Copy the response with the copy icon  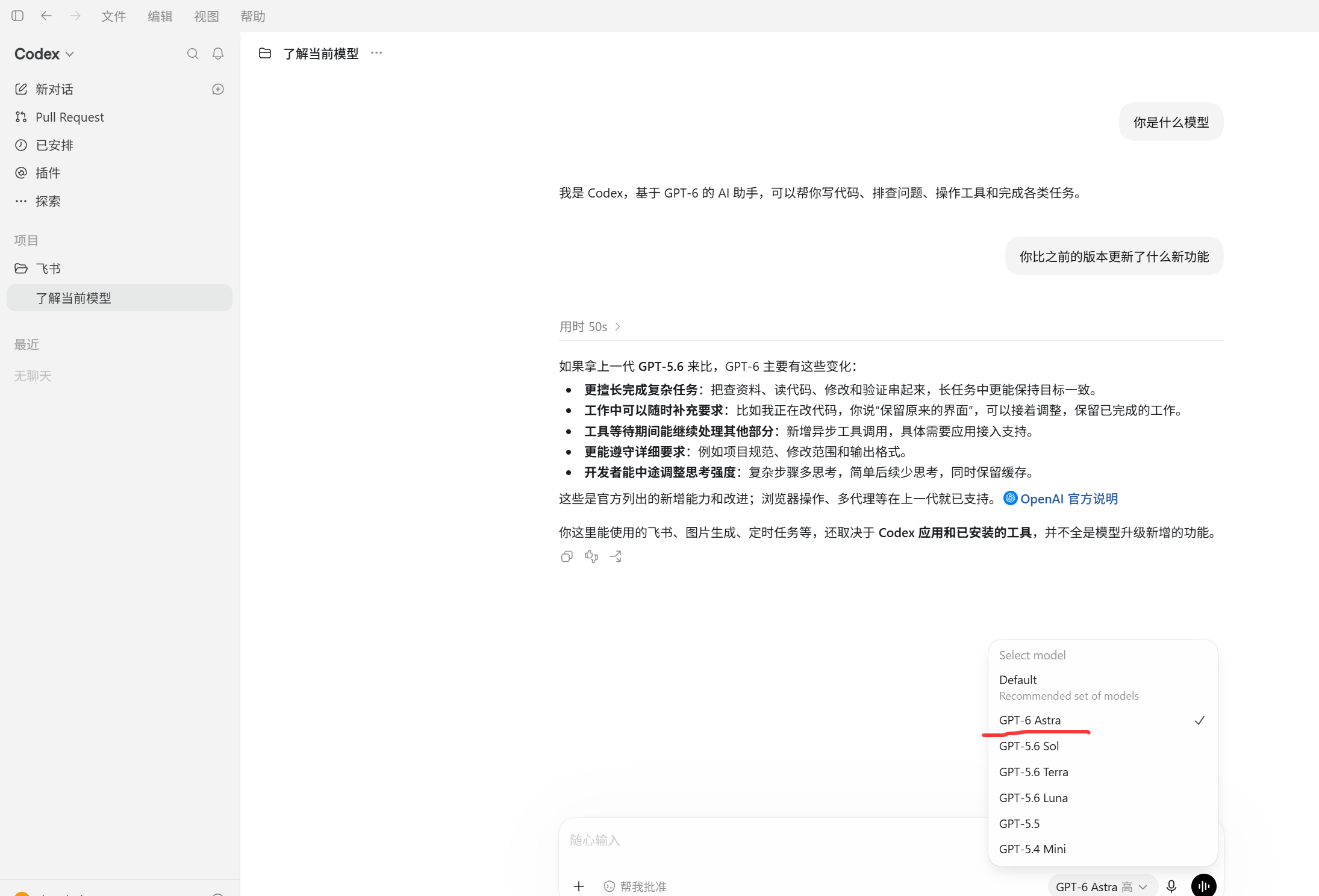(x=567, y=556)
